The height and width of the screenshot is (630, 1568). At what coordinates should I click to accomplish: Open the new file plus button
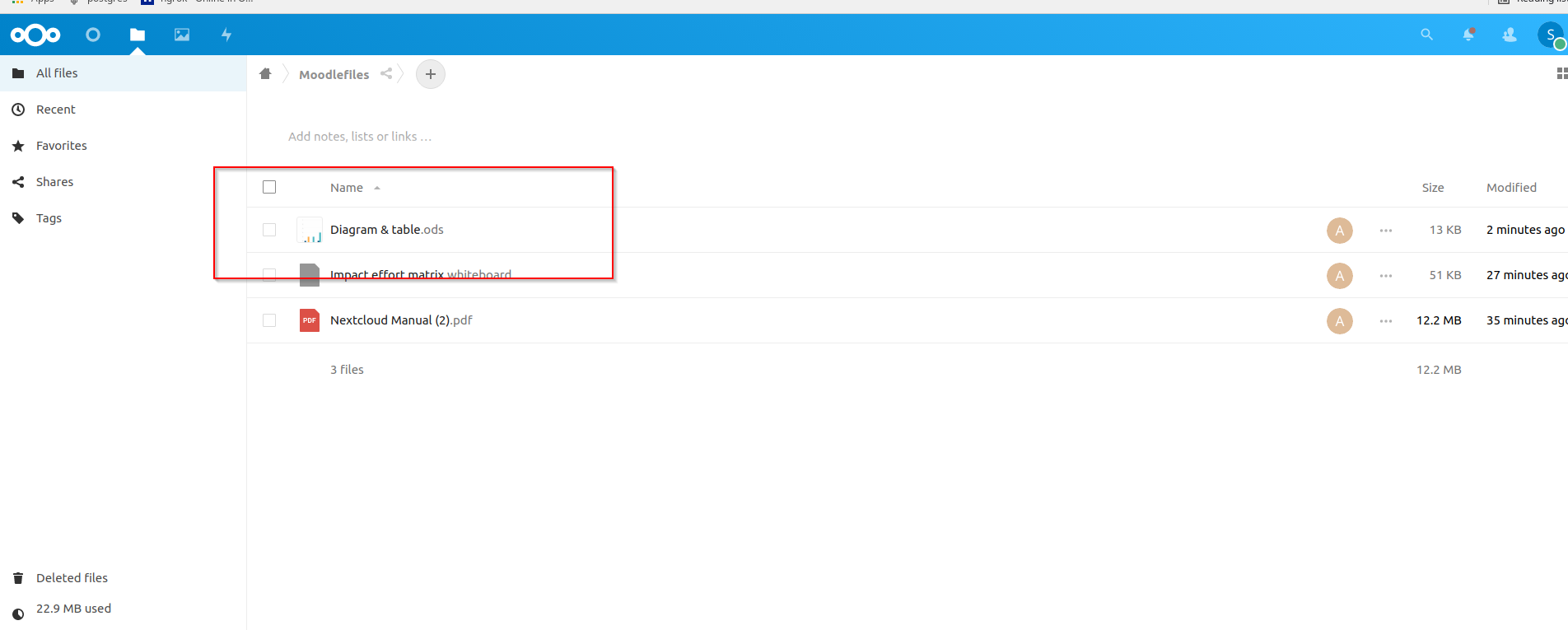pos(431,74)
